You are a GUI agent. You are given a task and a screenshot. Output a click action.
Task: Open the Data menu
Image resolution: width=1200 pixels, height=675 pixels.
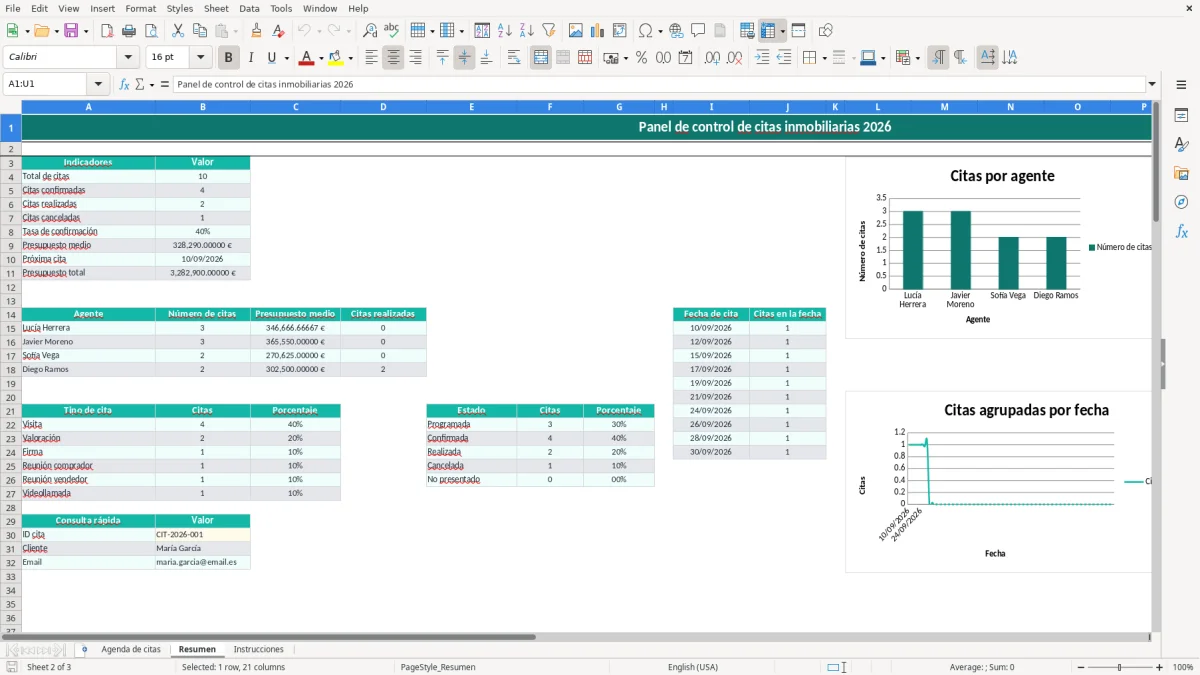(x=249, y=8)
